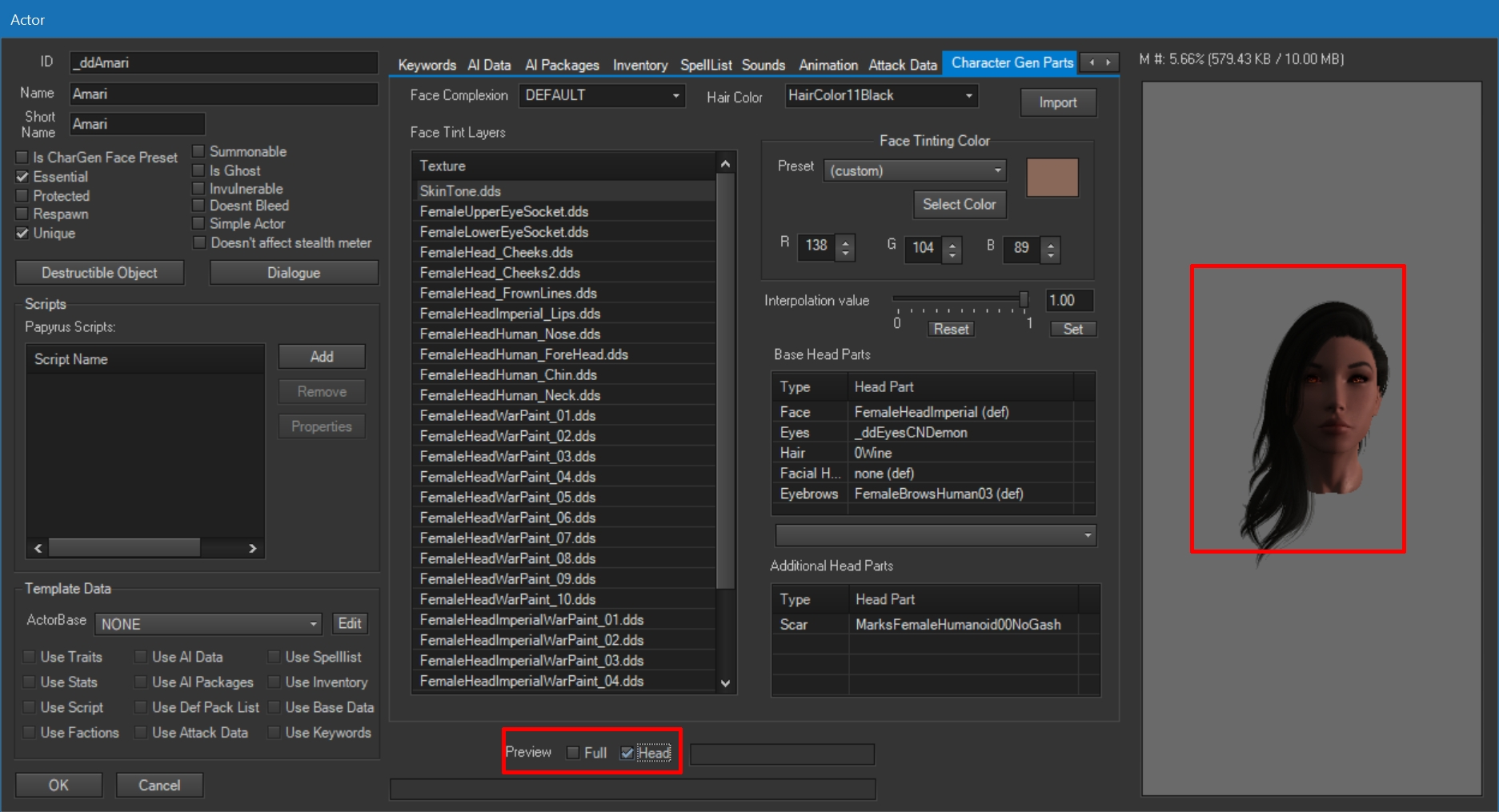This screenshot has height=812, width=1499.
Task: Click the interpolation value 1.00 field
Action: coord(1069,301)
